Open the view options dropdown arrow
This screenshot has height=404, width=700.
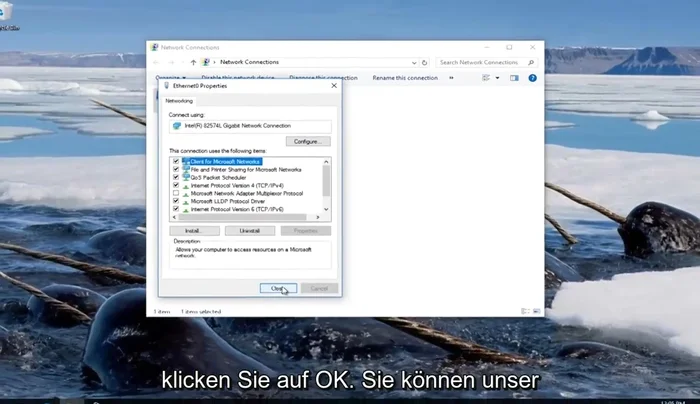497,78
